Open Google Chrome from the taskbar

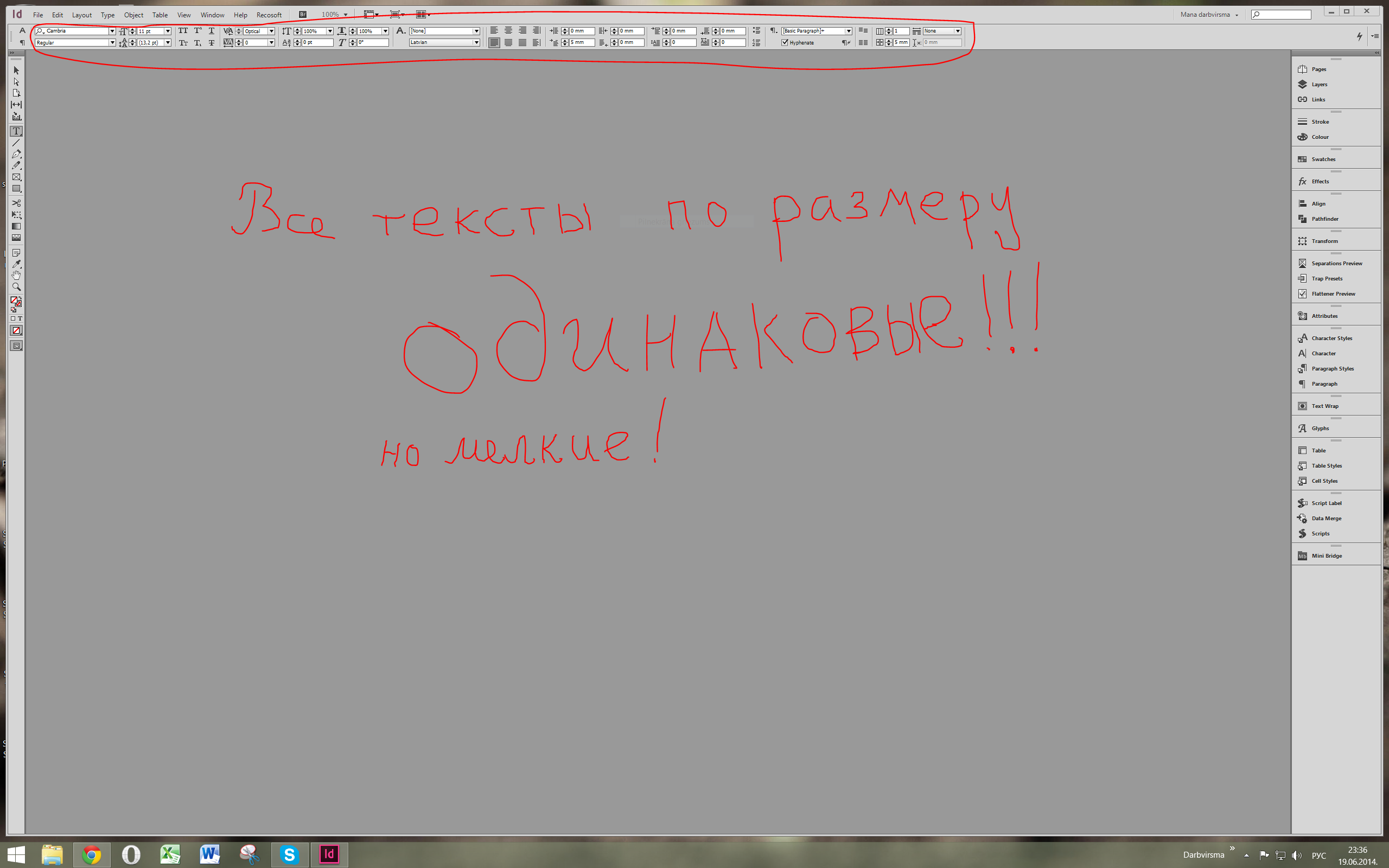tap(91, 855)
